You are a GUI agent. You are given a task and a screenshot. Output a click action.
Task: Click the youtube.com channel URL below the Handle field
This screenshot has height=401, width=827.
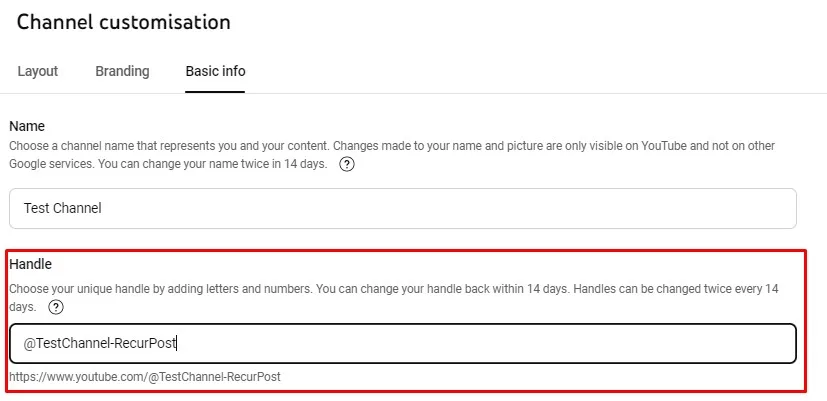click(x=145, y=377)
